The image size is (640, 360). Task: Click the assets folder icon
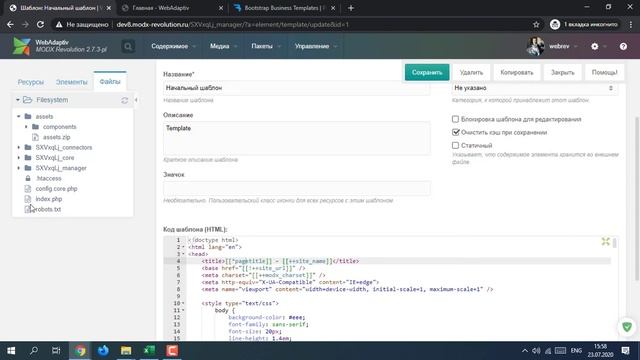coord(28,116)
